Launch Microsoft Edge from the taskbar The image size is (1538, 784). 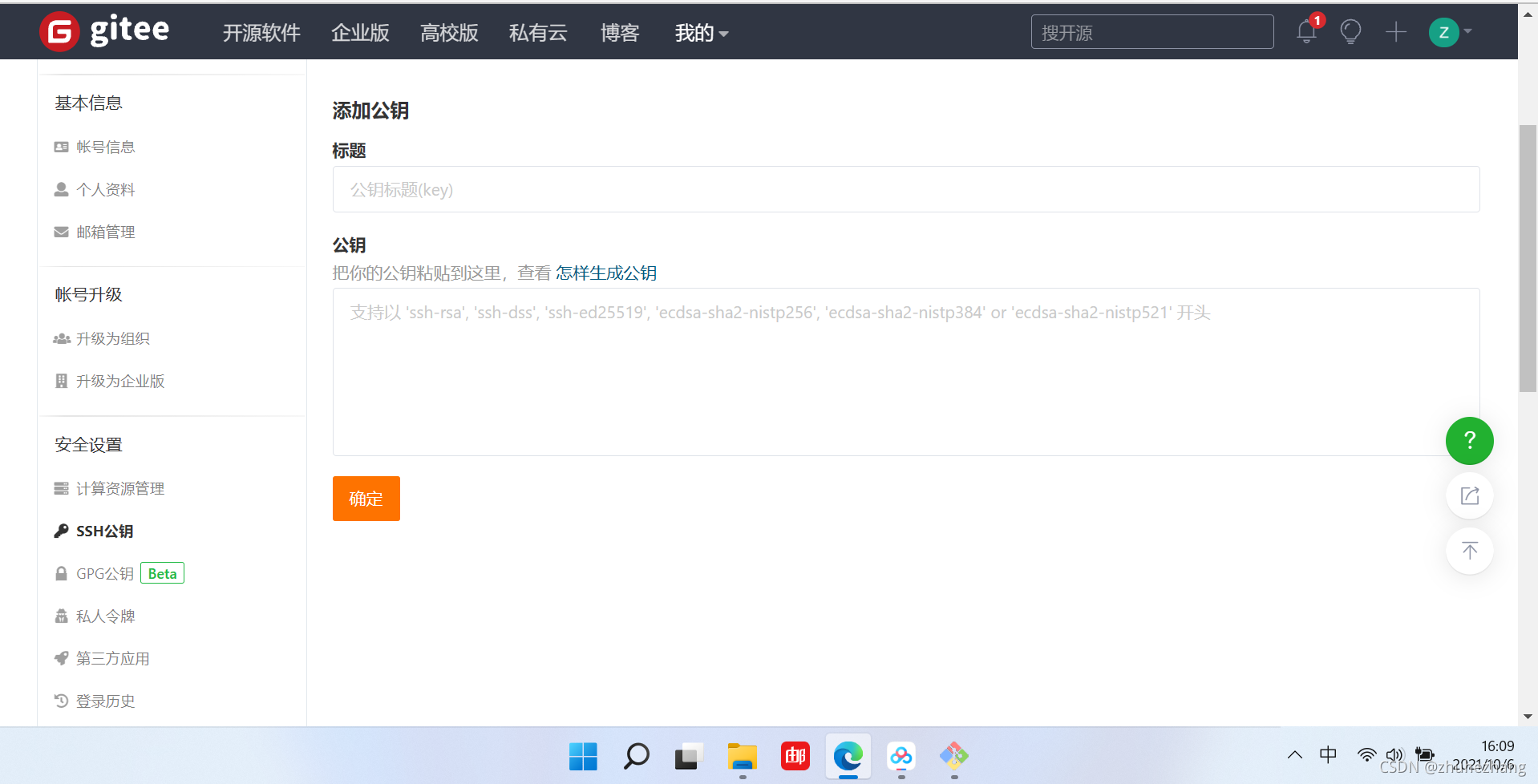[848, 756]
